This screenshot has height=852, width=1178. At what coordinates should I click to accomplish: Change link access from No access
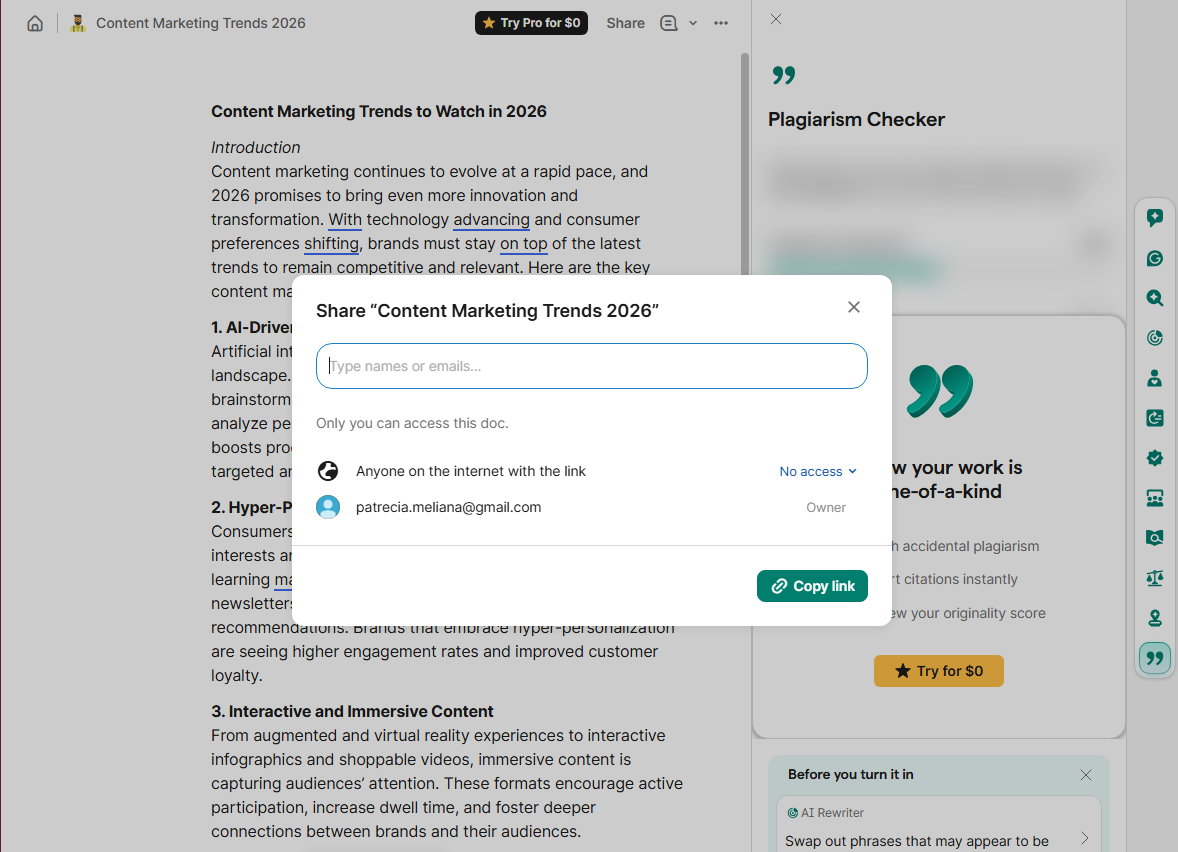pos(817,471)
